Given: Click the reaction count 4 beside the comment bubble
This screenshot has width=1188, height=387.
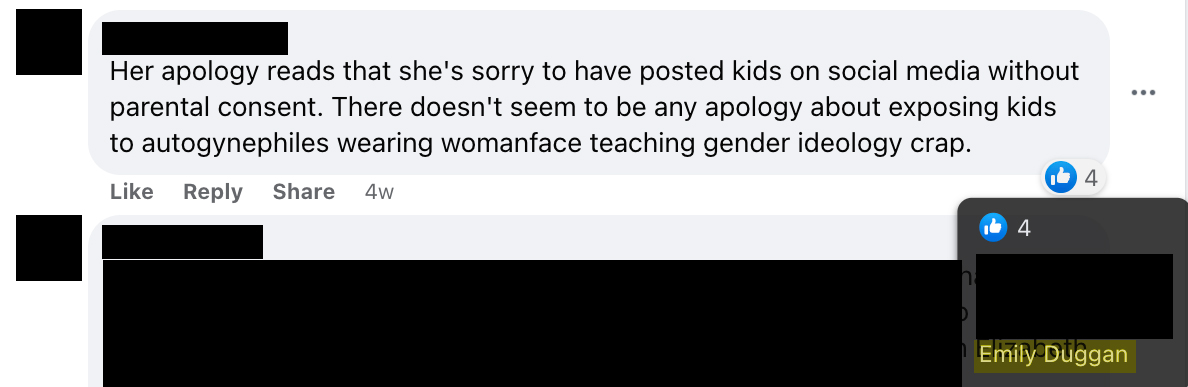Looking at the screenshot, I should [x=1090, y=178].
